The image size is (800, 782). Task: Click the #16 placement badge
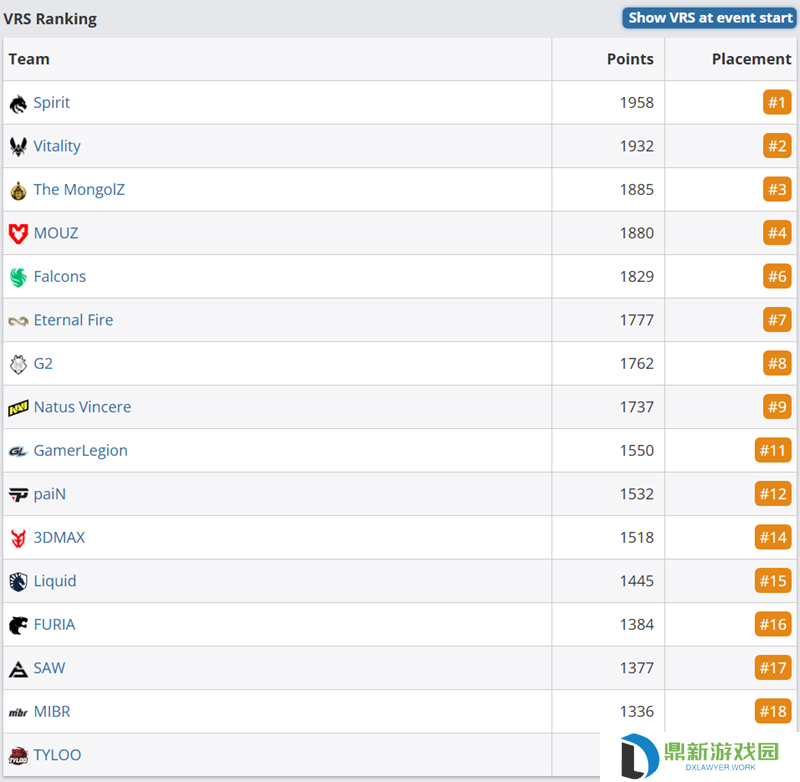(x=773, y=624)
